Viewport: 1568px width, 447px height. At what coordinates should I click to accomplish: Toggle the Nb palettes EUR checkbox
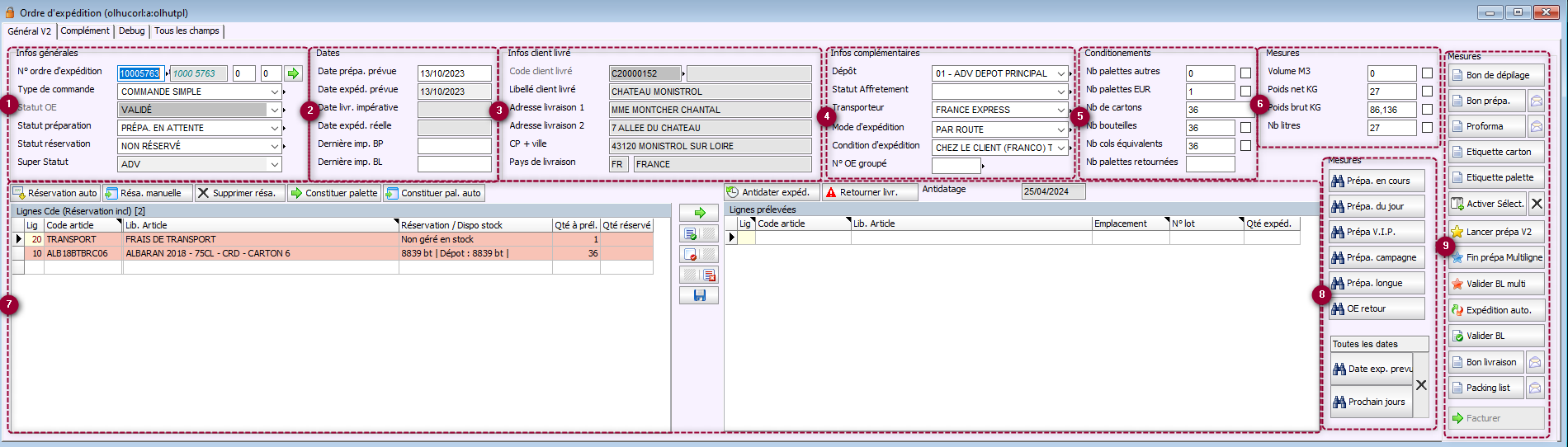pos(1245,92)
